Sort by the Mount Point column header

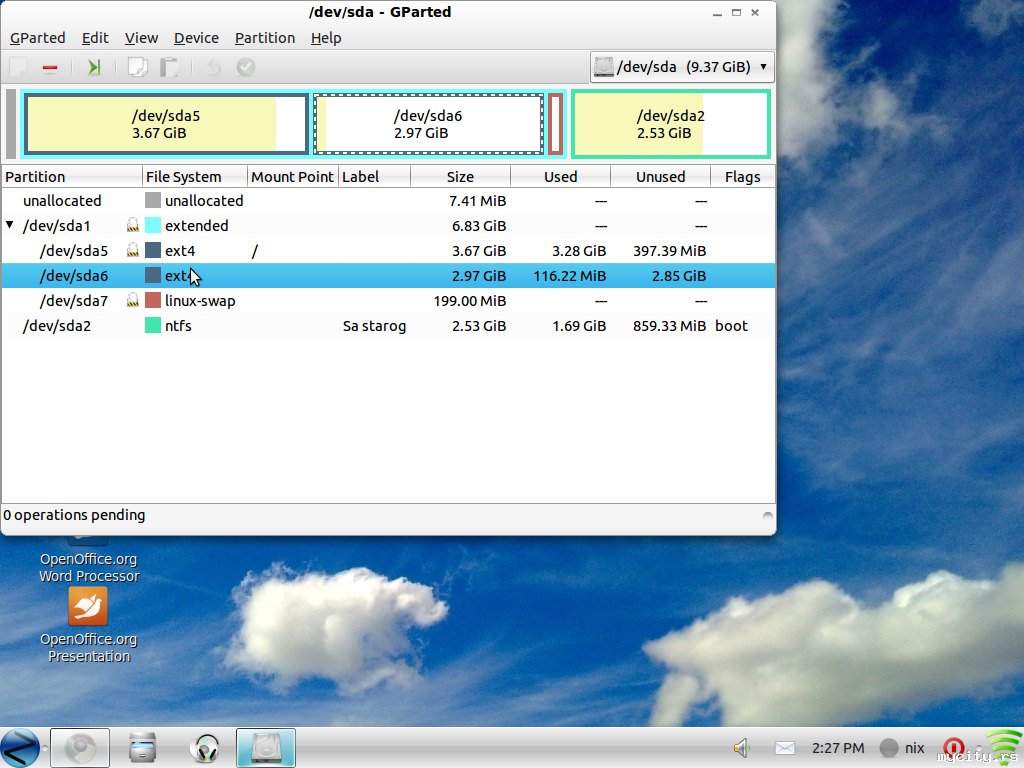coord(293,176)
